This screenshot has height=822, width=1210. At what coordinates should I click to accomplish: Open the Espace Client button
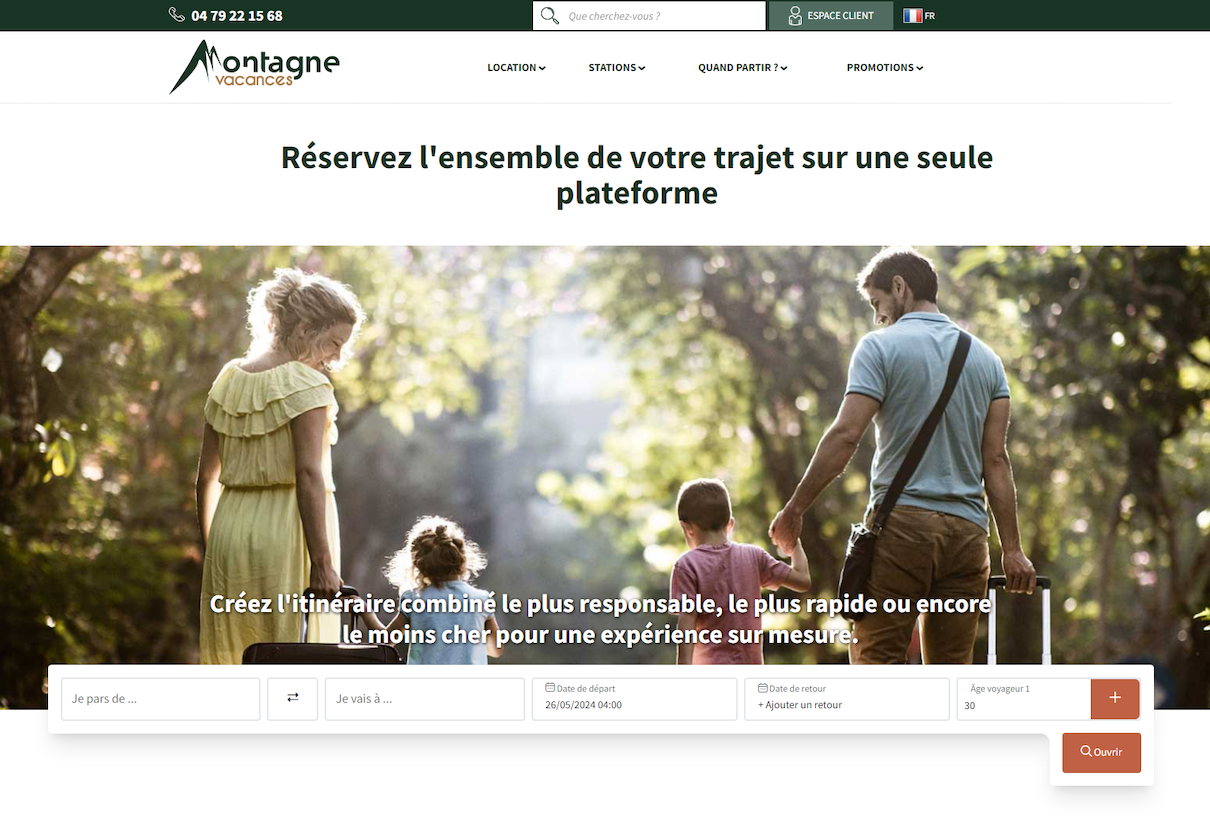831,16
